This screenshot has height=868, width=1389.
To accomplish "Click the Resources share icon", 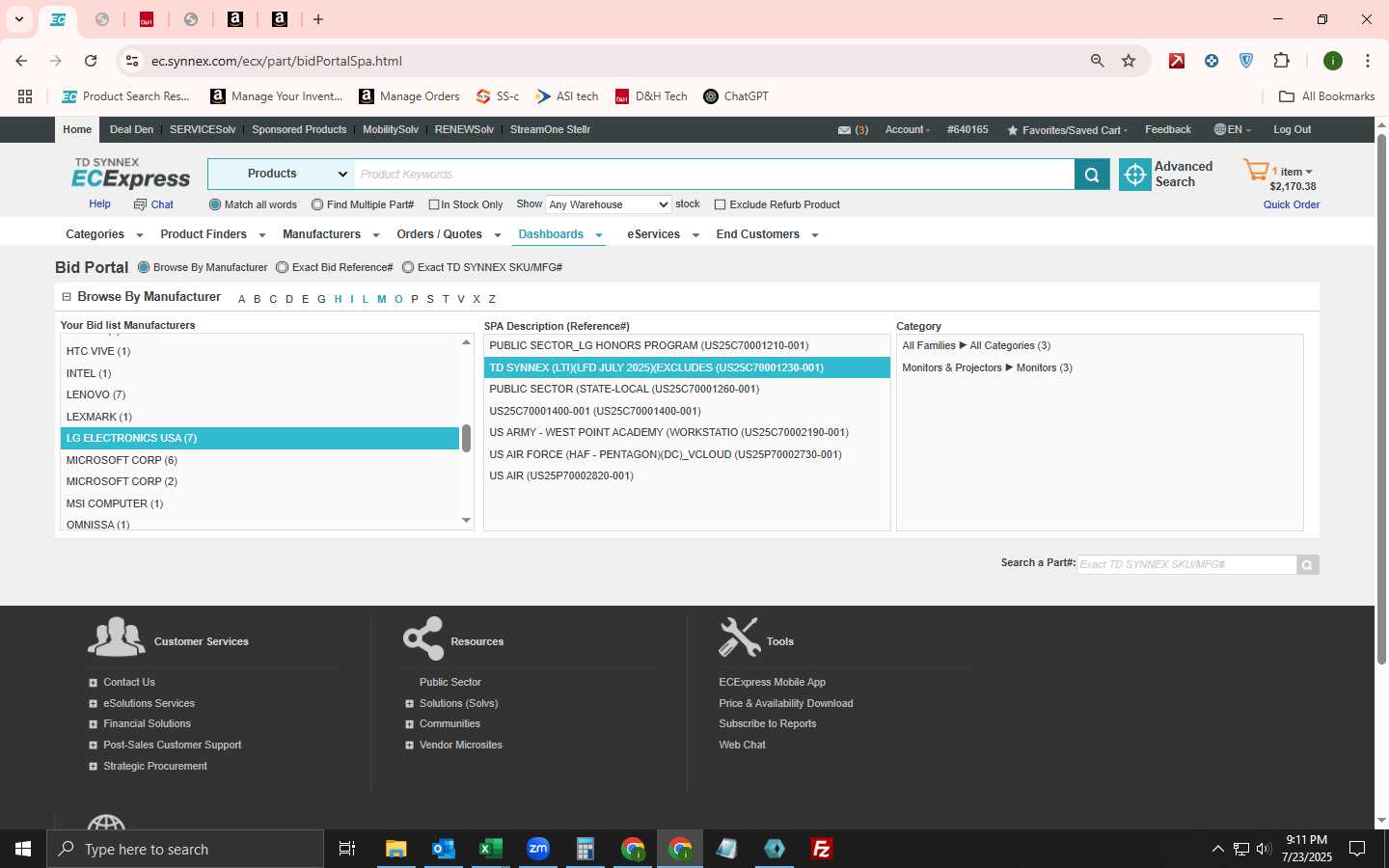I will [423, 637].
